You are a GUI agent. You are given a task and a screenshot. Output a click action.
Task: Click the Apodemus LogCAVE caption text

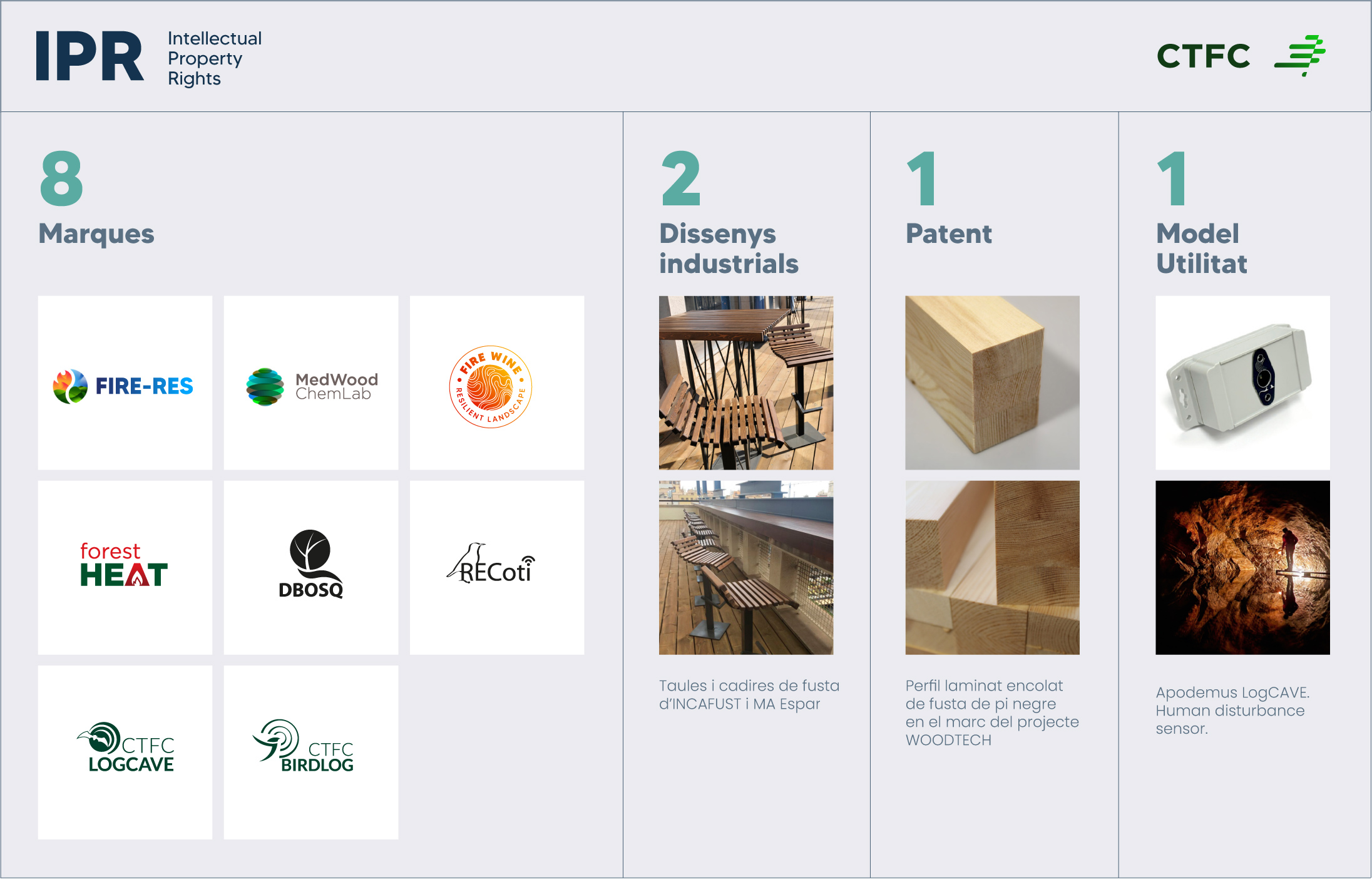click(x=1232, y=710)
